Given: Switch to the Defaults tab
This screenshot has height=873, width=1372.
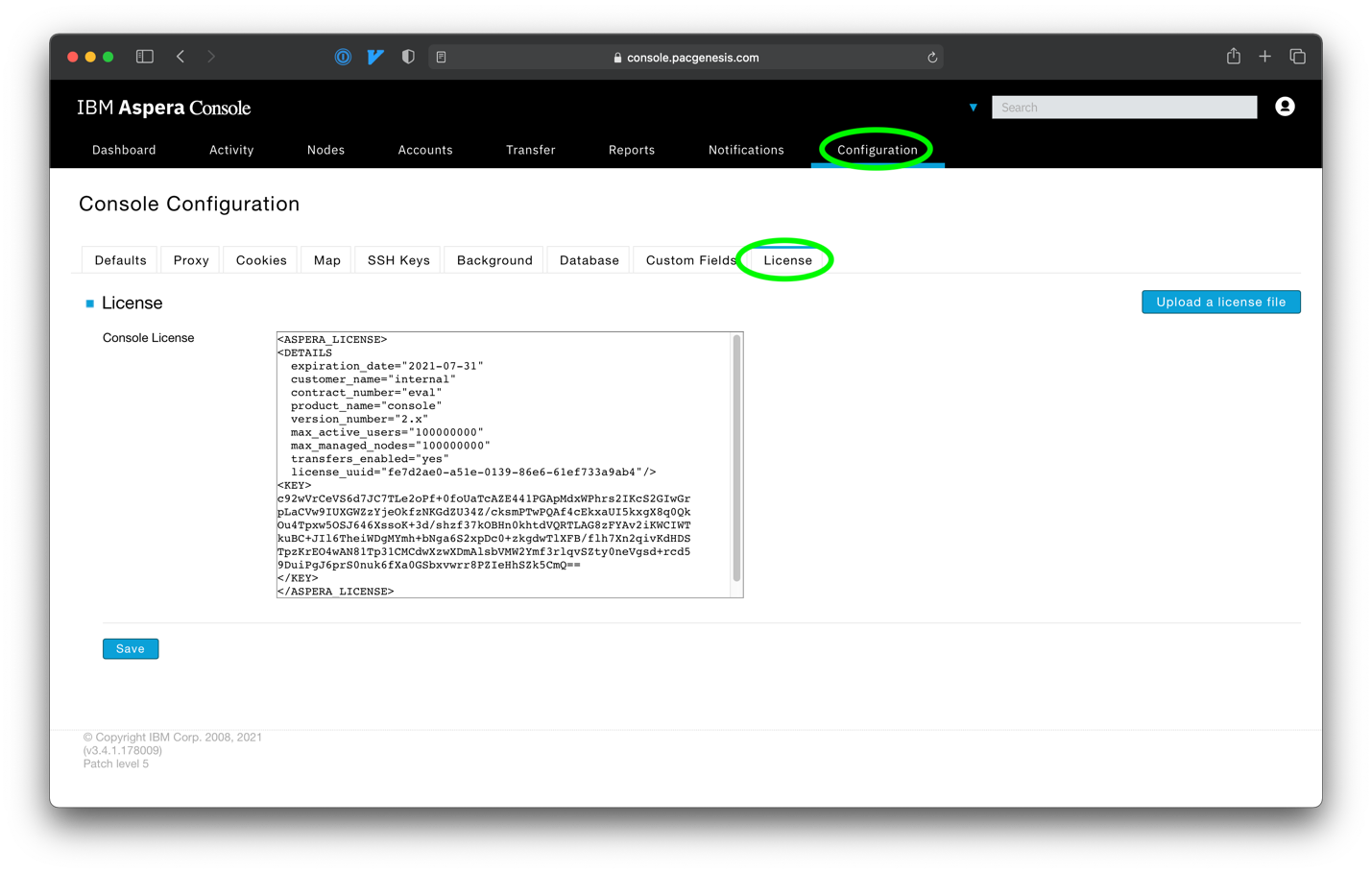Looking at the screenshot, I should coord(121,260).
